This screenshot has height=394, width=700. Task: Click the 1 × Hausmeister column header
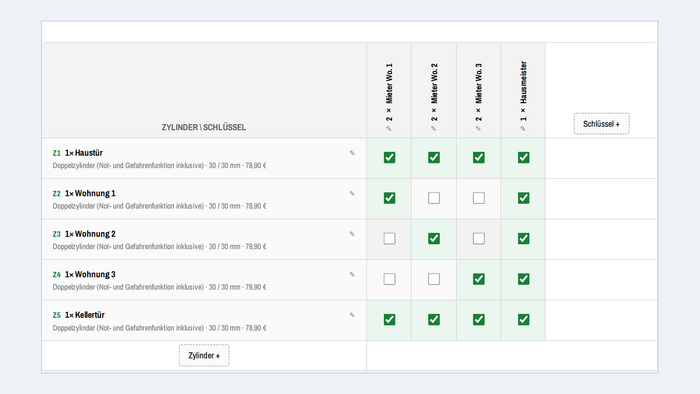pos(523,91)
